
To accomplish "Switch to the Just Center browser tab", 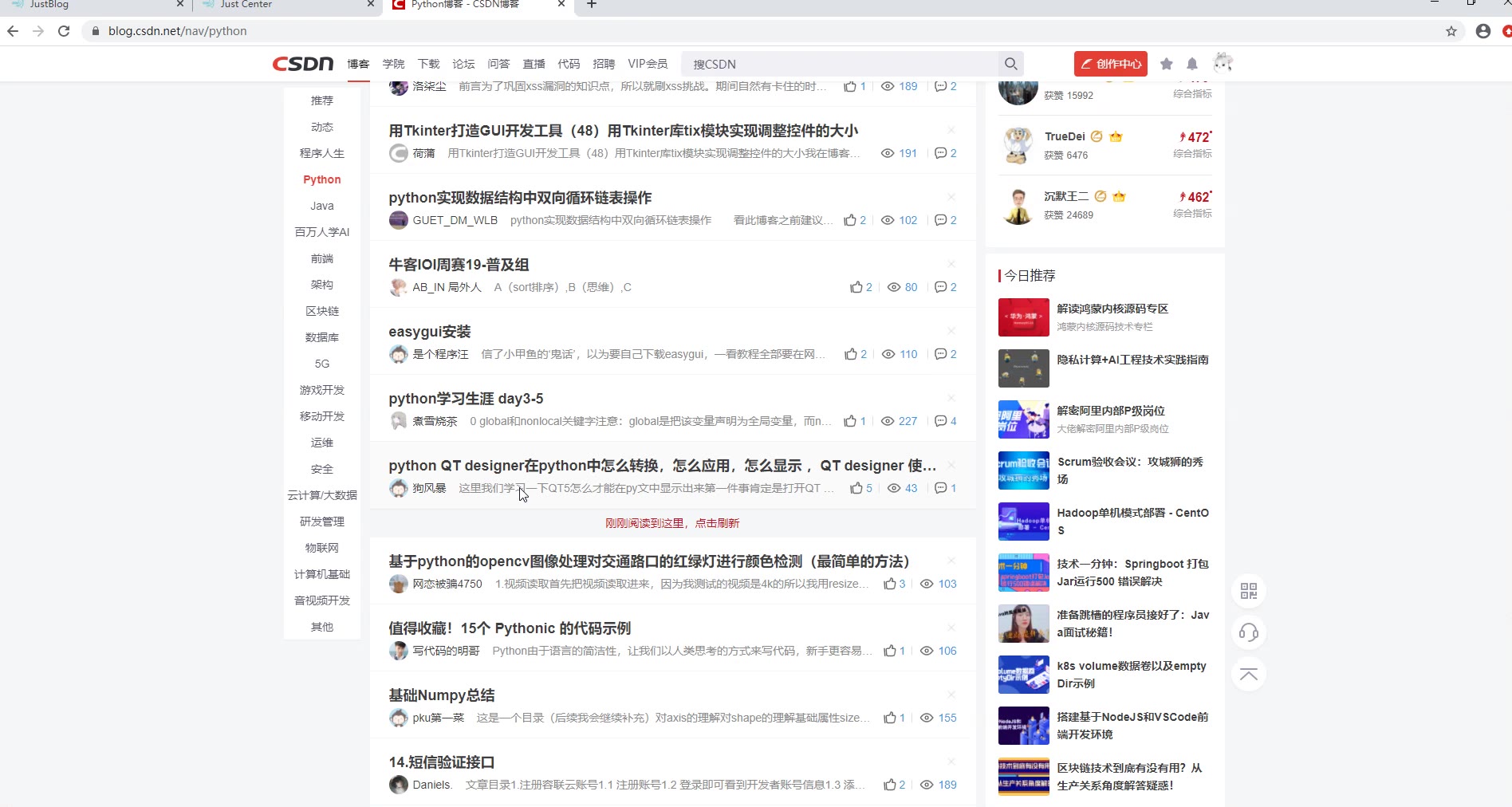I will [x=287, y=5].
